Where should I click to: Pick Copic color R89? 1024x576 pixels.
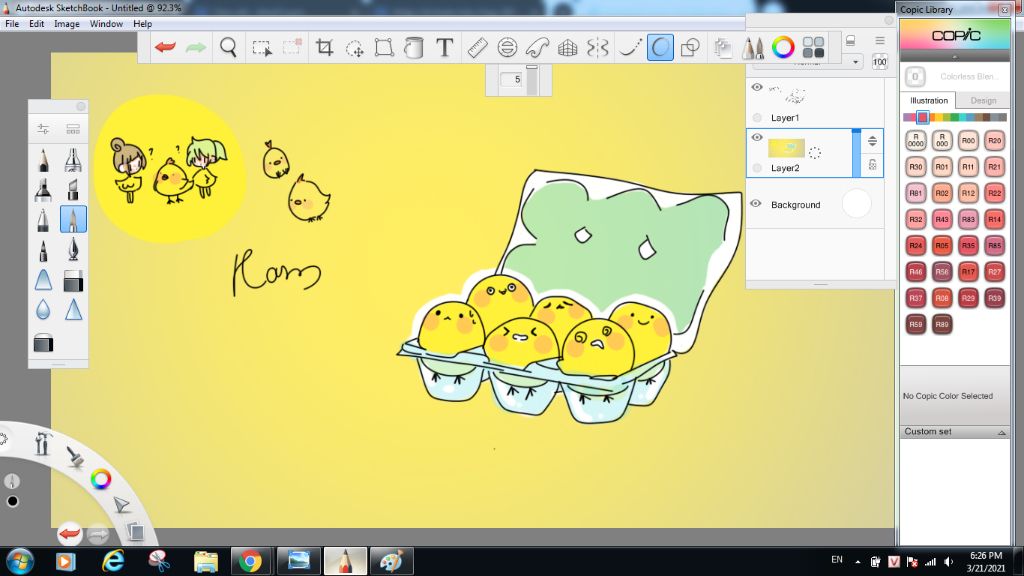coord(942,324)
